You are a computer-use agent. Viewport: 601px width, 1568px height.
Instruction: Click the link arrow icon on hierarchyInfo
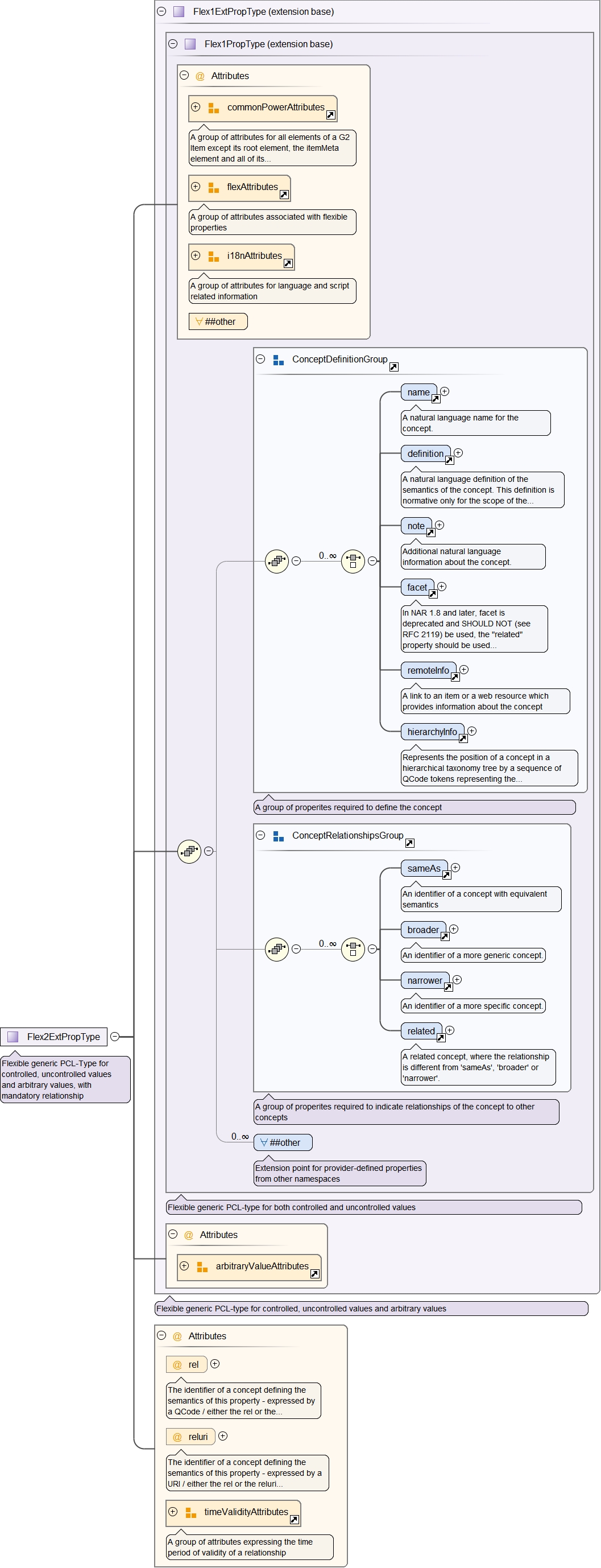pos(463,739)
